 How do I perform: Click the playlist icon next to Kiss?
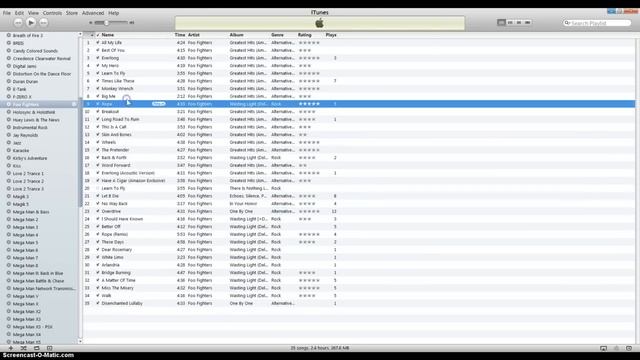9,166
